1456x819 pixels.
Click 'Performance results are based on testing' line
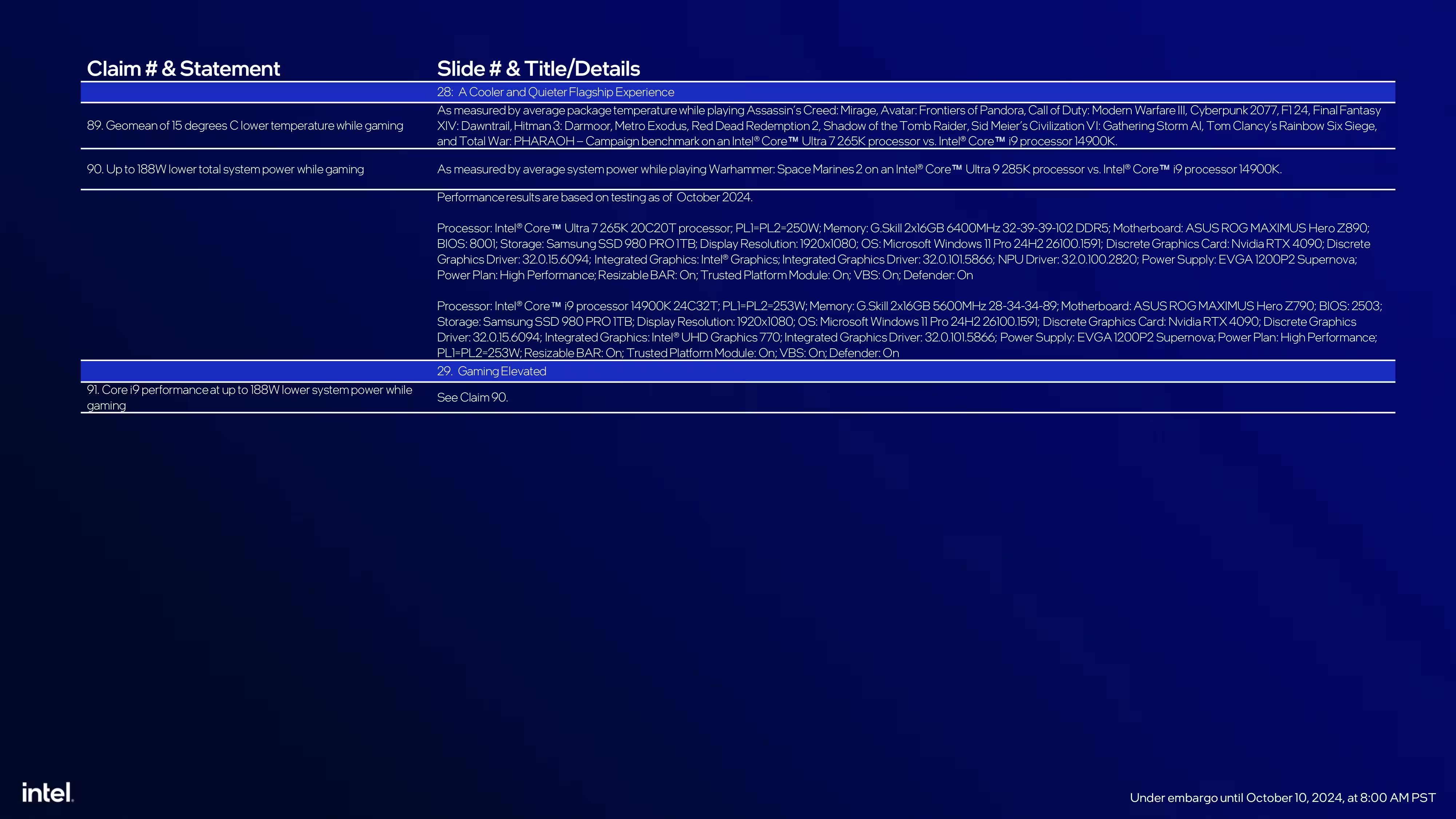point(595,197)
